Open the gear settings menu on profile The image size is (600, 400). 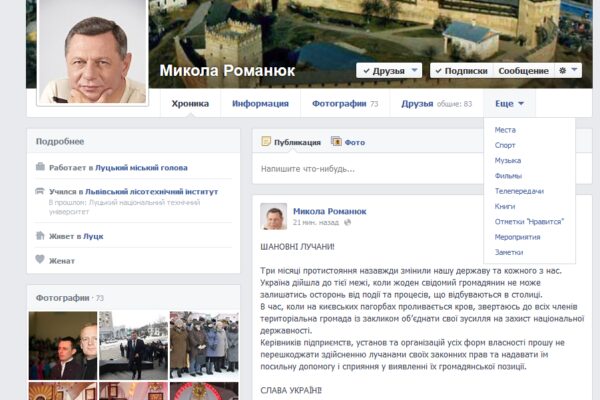click(567, 71)
